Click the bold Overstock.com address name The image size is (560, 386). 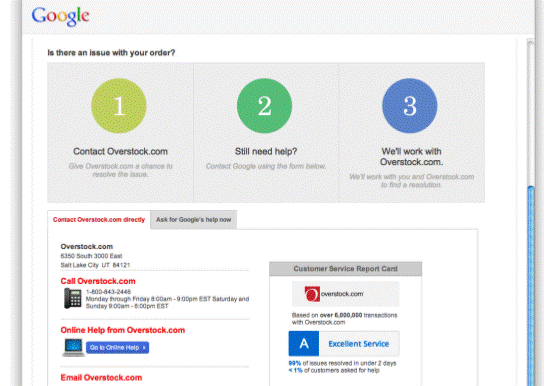87,246
